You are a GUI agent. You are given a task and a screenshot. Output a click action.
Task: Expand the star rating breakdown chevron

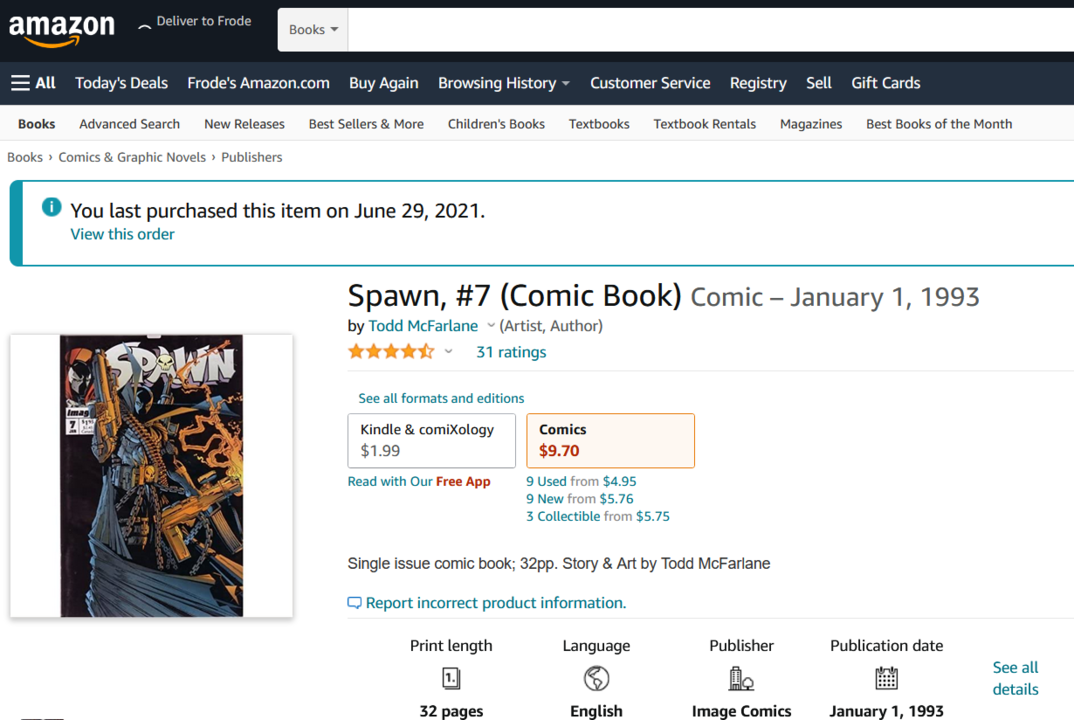coord(448,352)
